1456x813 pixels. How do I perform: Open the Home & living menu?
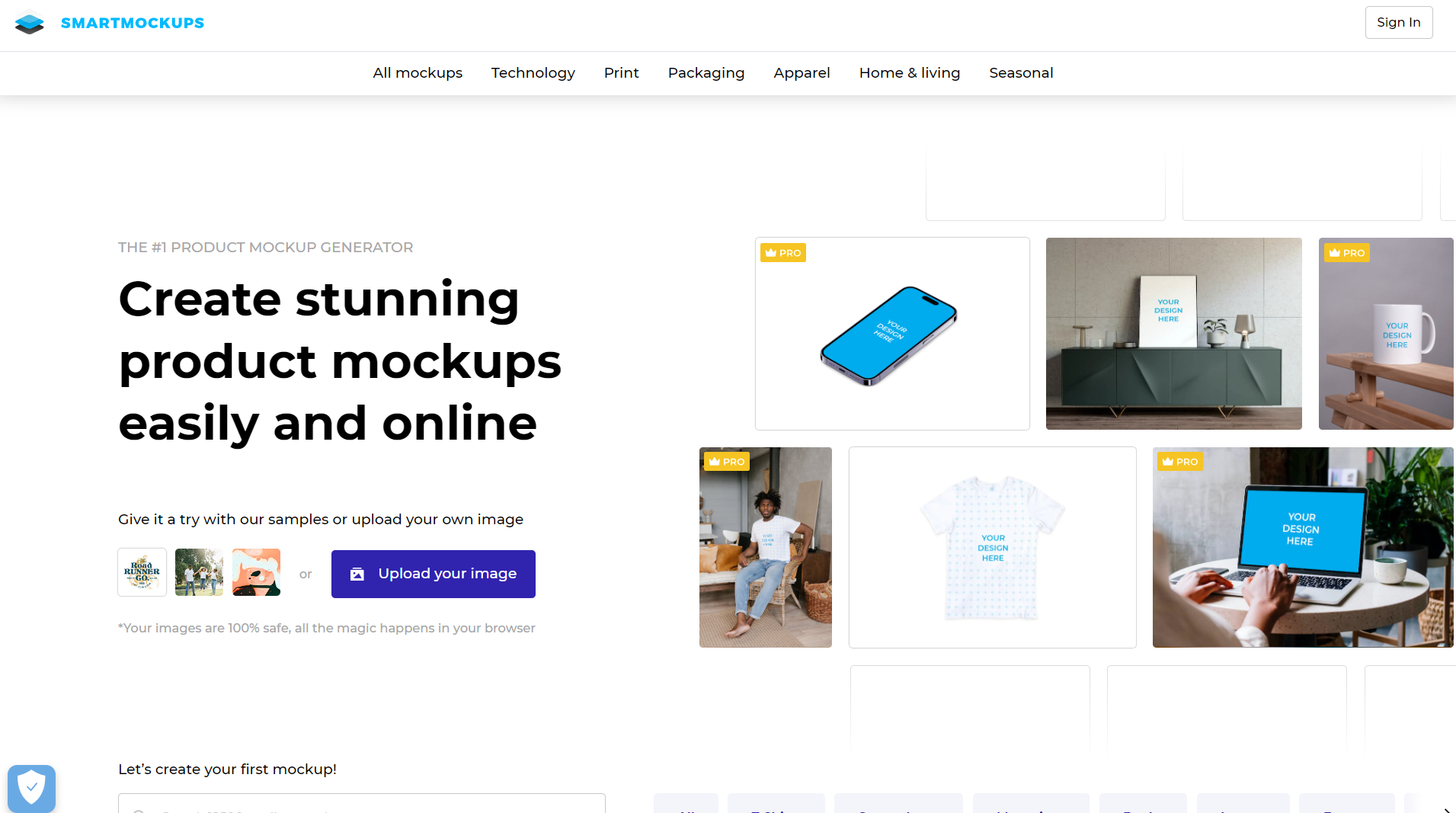click(910, 73)
